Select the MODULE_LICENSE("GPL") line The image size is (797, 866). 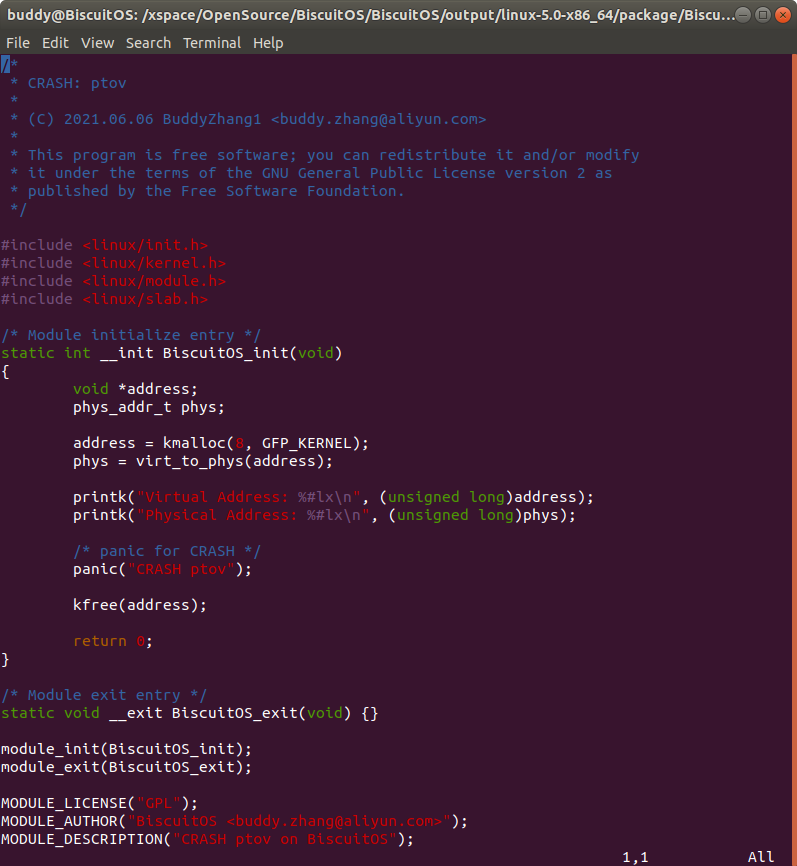pyautogui.click(x=99, y=803)
